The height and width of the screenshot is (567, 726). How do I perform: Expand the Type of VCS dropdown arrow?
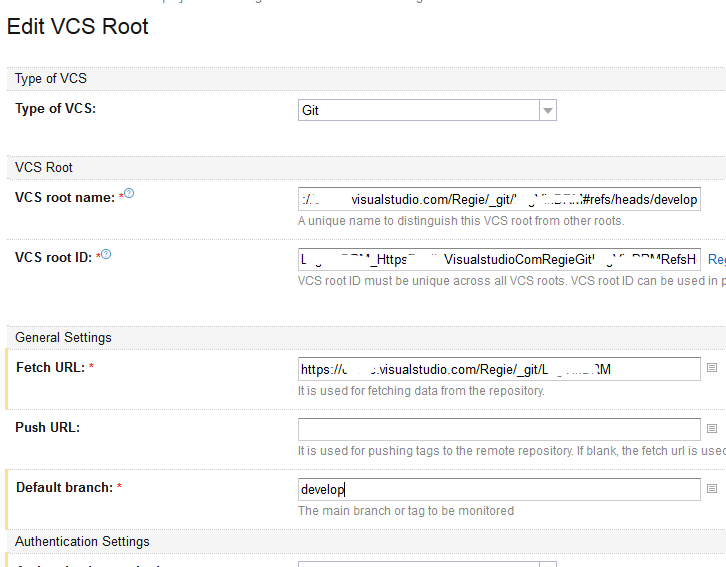[x=547, y=110]
